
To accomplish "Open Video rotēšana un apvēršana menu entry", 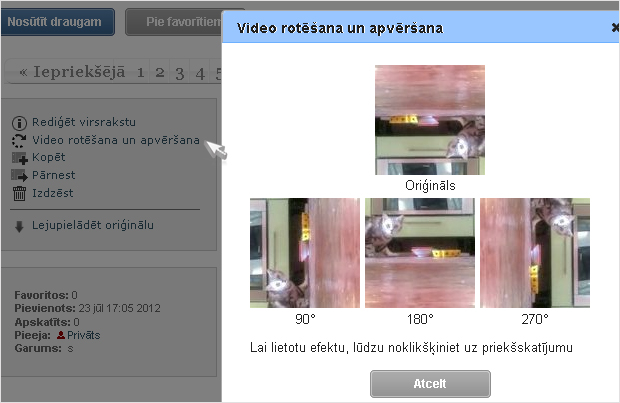I will coord(116,140).
